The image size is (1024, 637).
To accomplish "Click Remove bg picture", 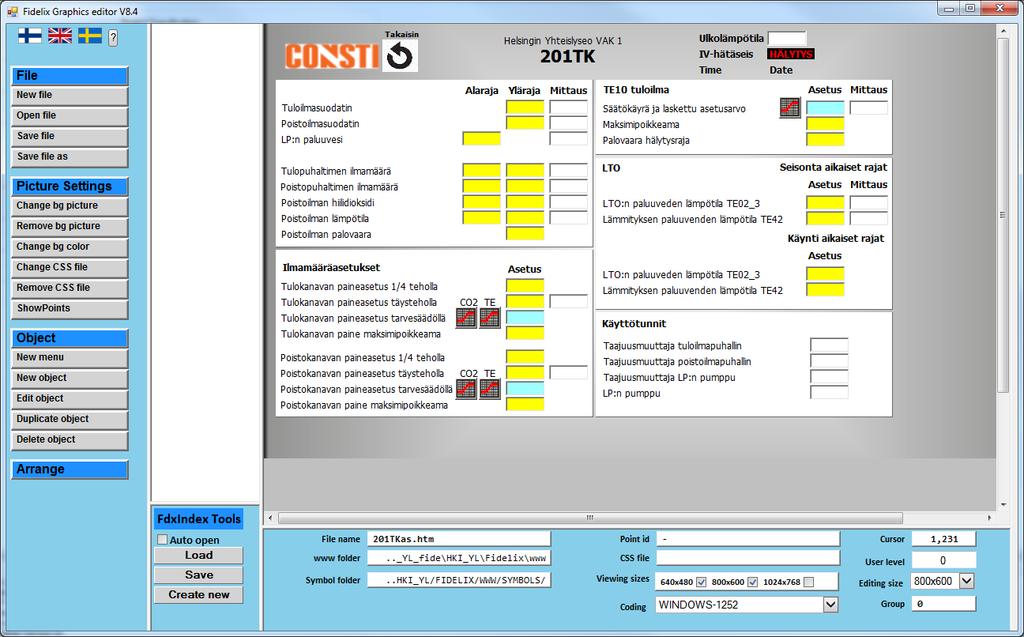I will click(x=69, y=226).
